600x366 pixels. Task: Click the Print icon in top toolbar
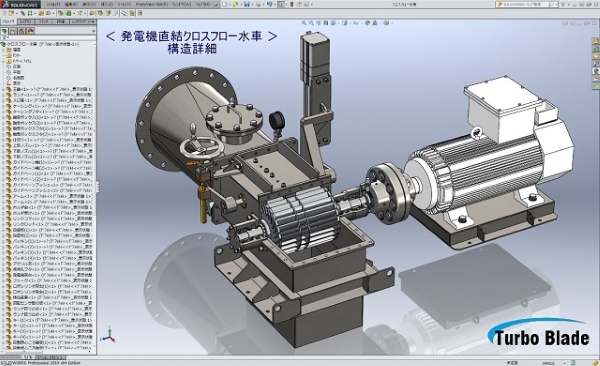(x=258, y=4)
